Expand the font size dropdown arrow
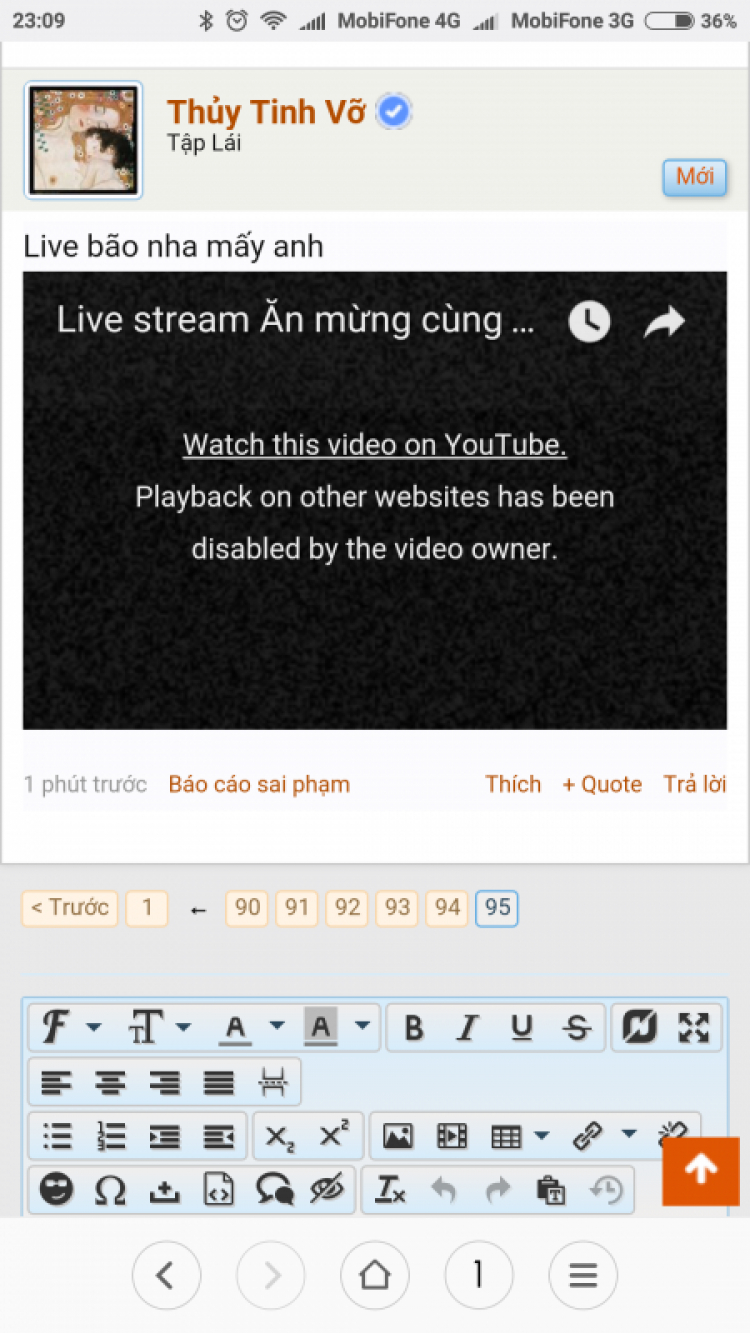 coord(183,1027)
